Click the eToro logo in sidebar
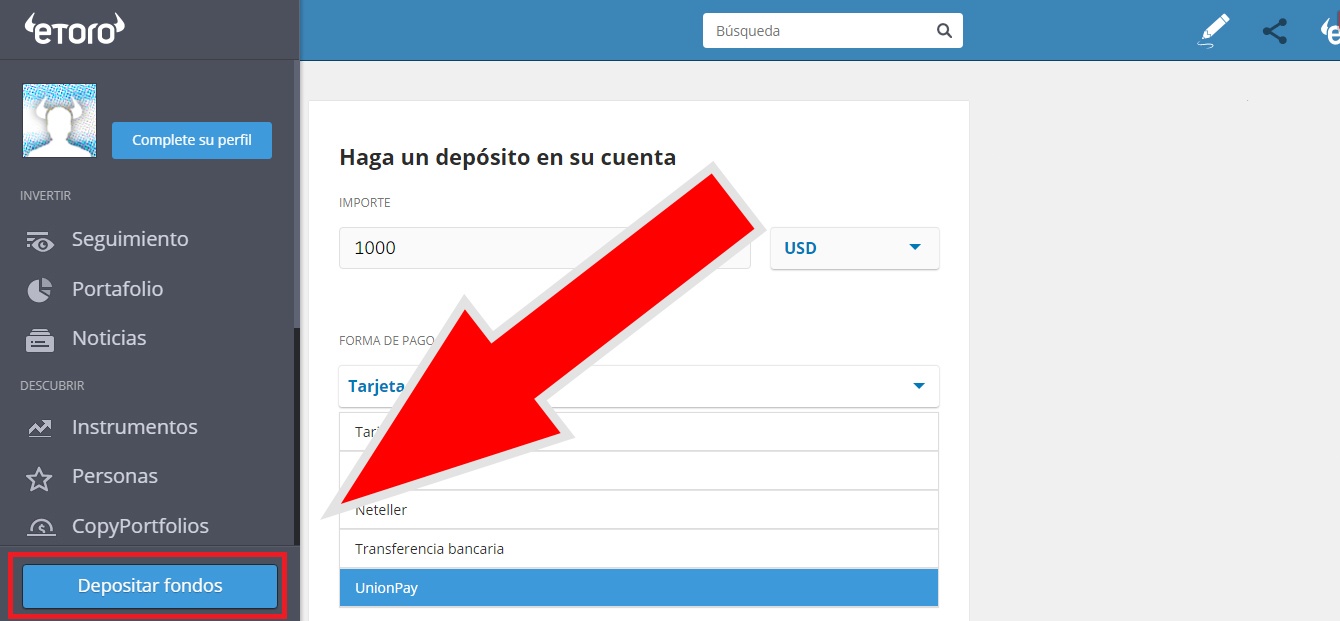 75,29
